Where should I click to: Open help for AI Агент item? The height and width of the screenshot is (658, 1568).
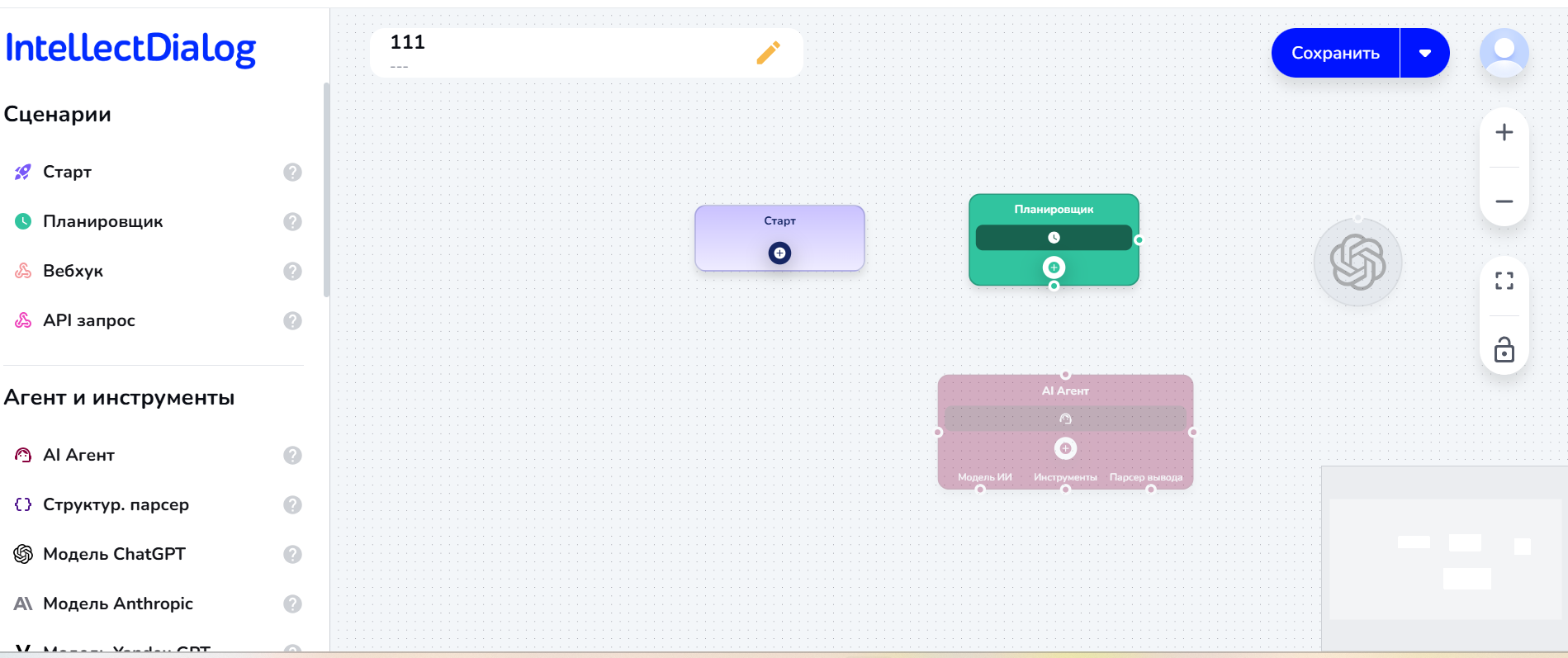pyautogui.click(x=292, y=455)
